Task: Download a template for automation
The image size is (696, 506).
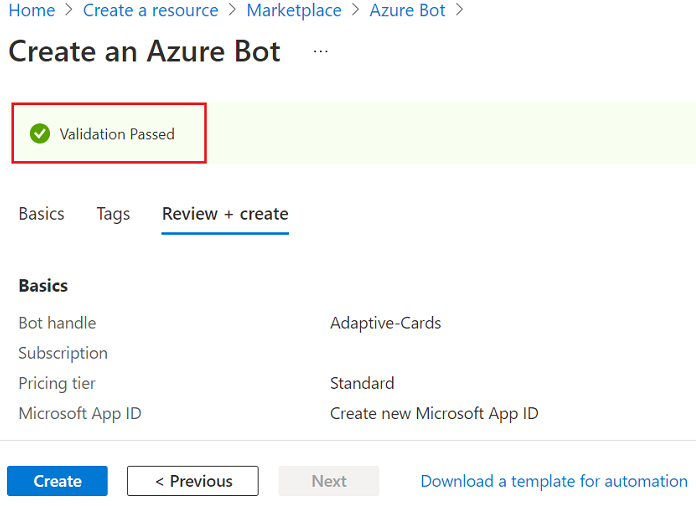Action: click(x=554, y=481)
